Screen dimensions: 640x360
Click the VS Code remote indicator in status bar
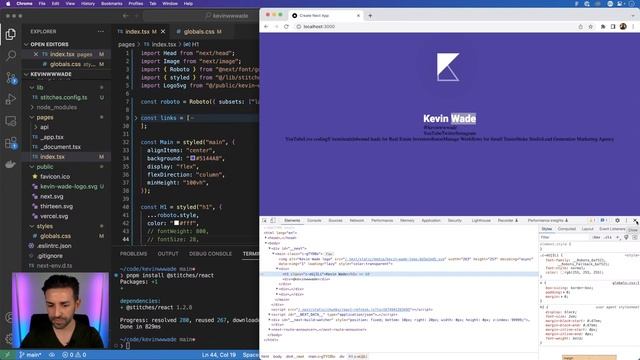(x=7, y=355)
